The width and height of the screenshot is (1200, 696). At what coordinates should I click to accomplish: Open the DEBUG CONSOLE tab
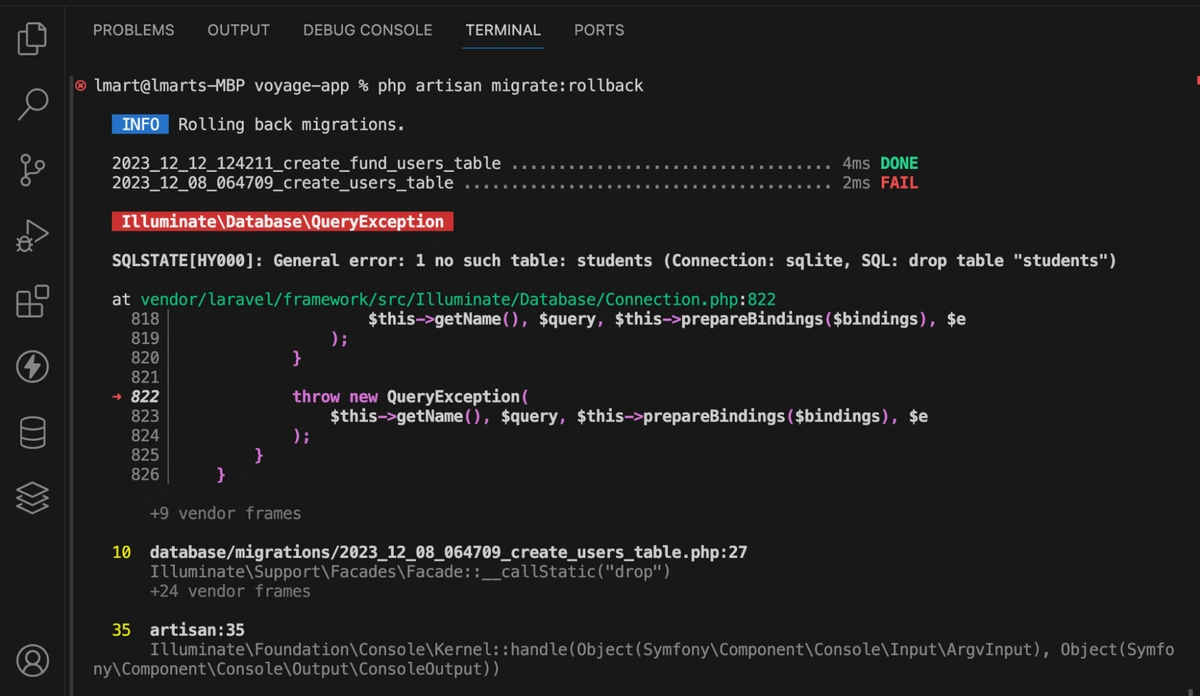point(367,30)
